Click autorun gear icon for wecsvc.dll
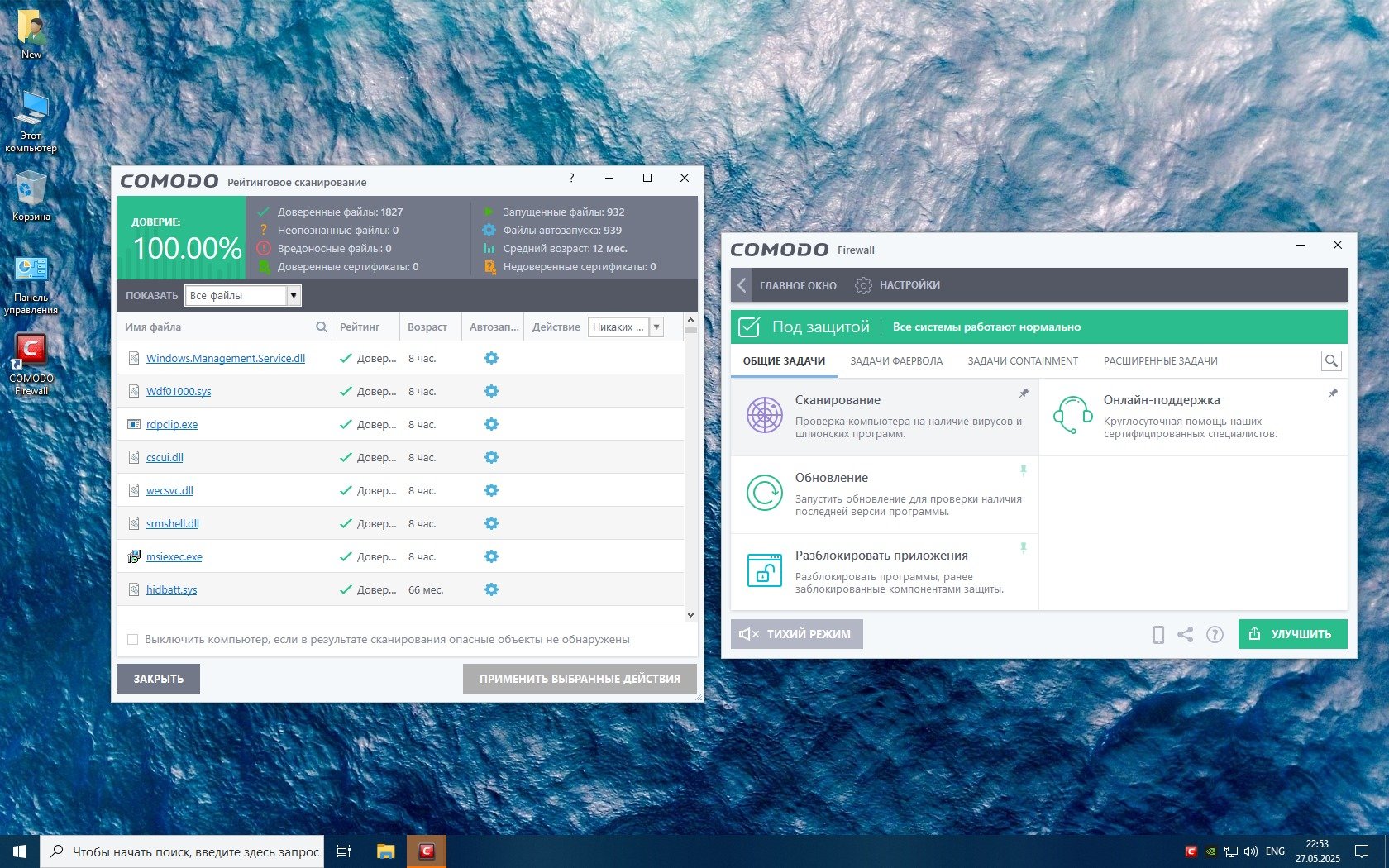This screenshot has height=868, width=1389. pyautogui.click(x=491, y=490)
